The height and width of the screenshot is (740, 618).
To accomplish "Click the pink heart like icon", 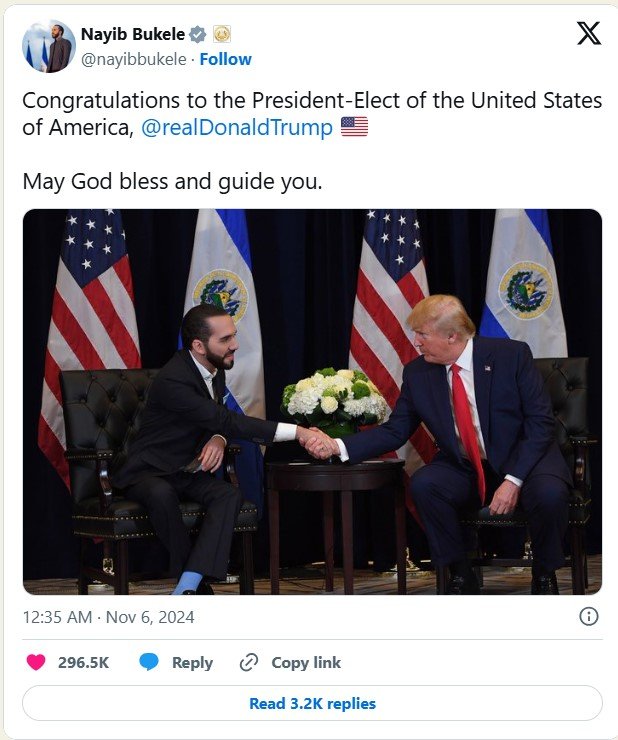I will [x=36, y=662].
